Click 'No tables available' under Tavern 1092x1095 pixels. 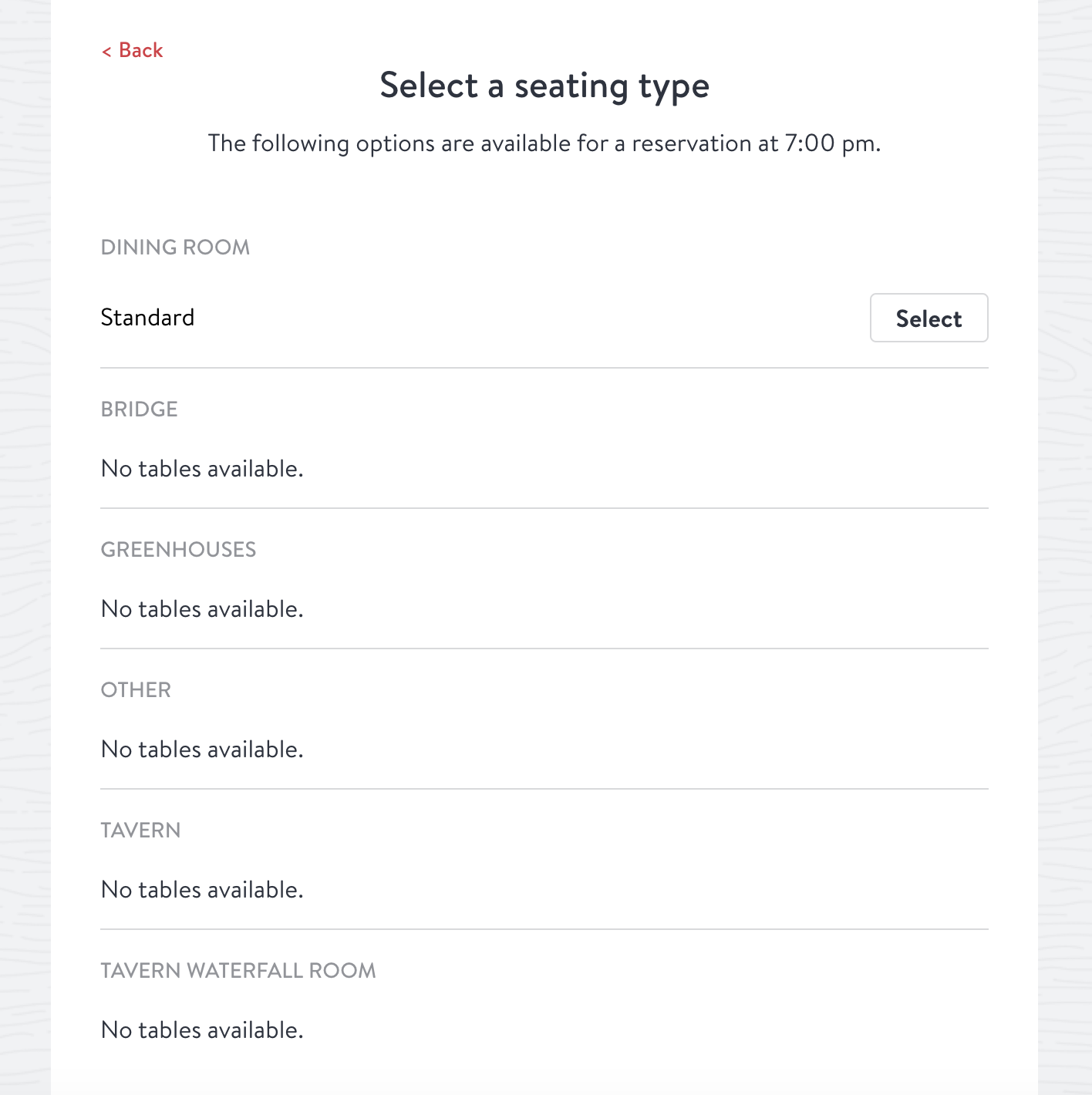[202, 890]
